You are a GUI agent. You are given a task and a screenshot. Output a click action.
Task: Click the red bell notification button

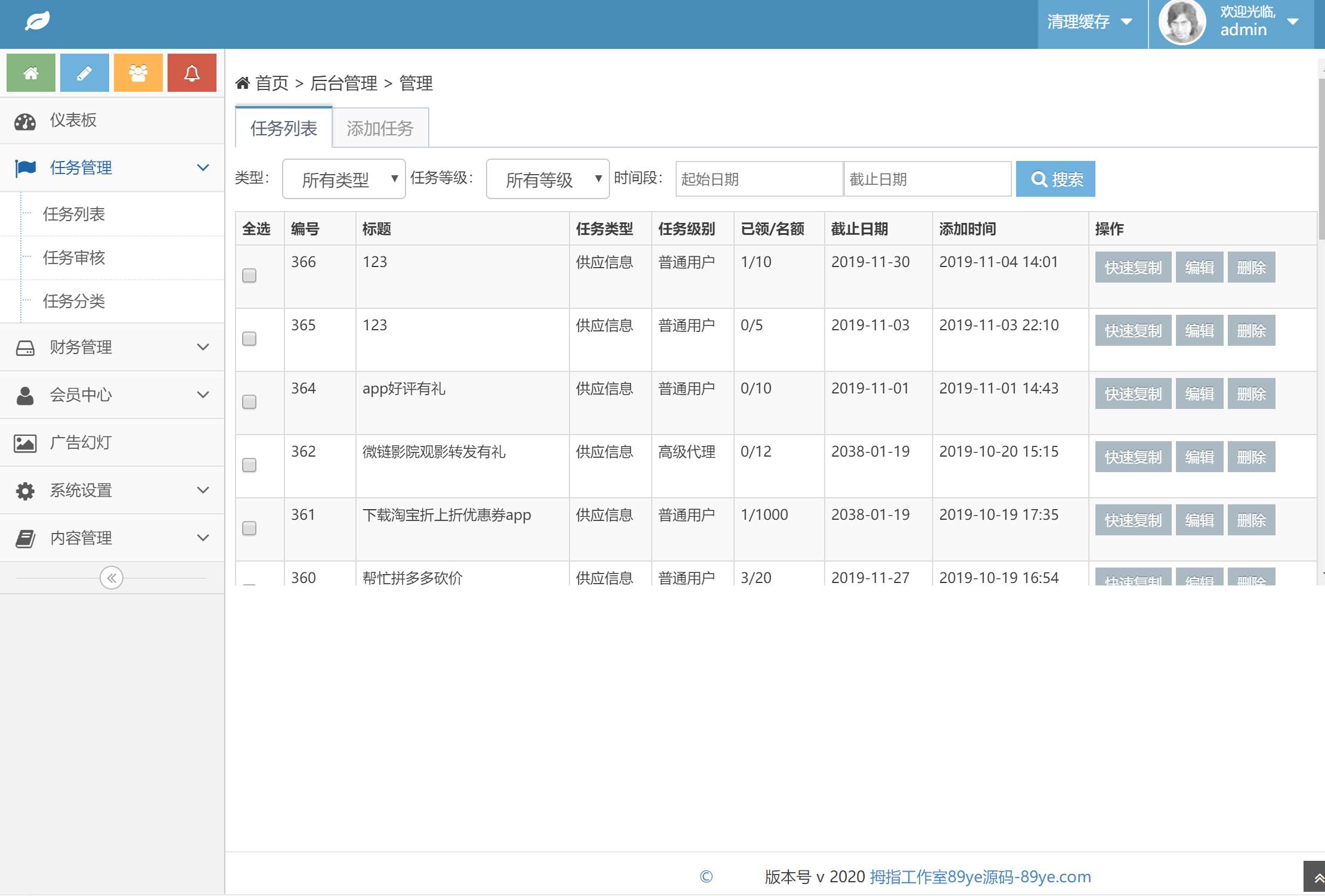[x=192, y=73]
